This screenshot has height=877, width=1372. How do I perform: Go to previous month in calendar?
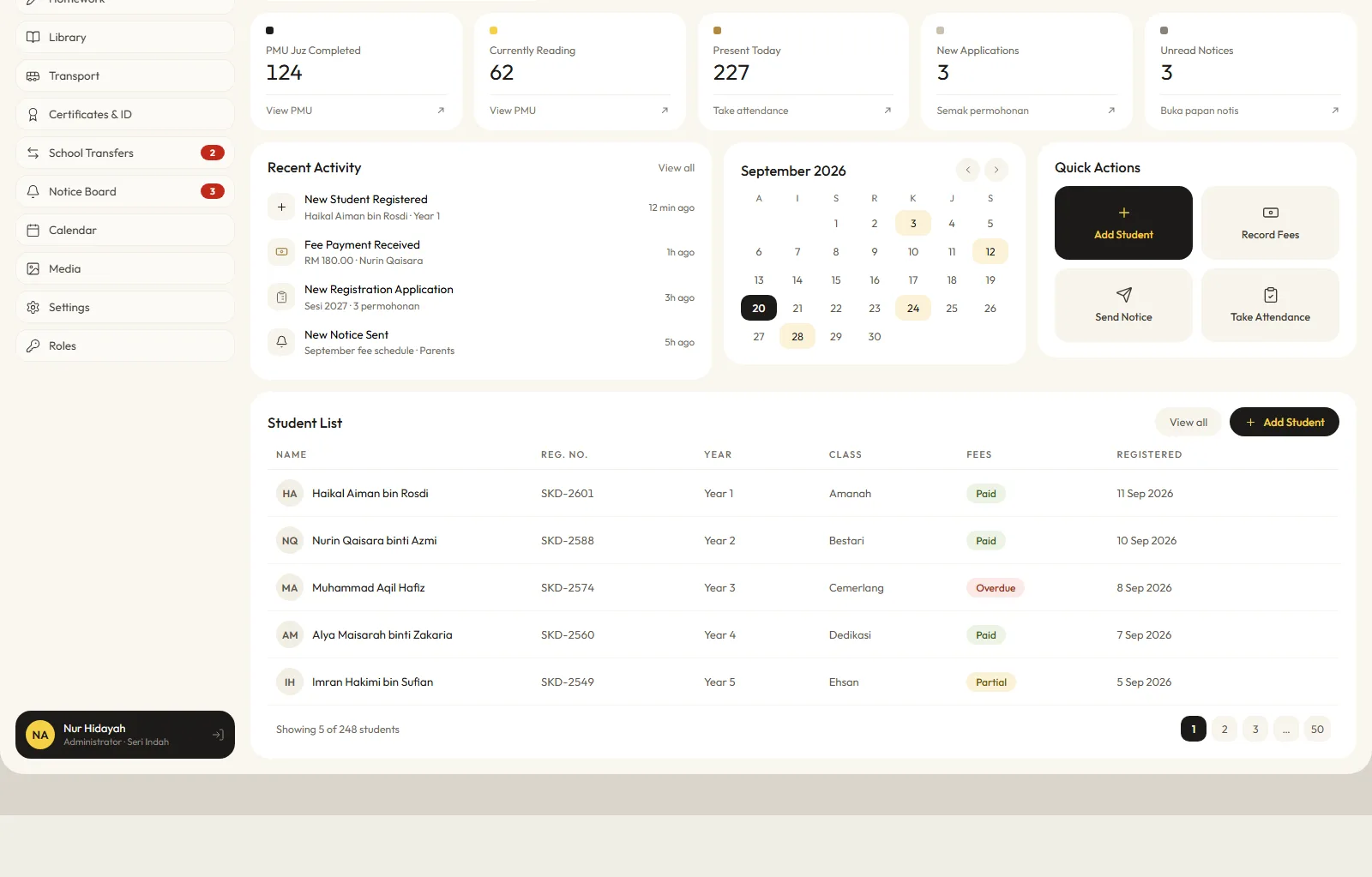(x=967, y=170)
